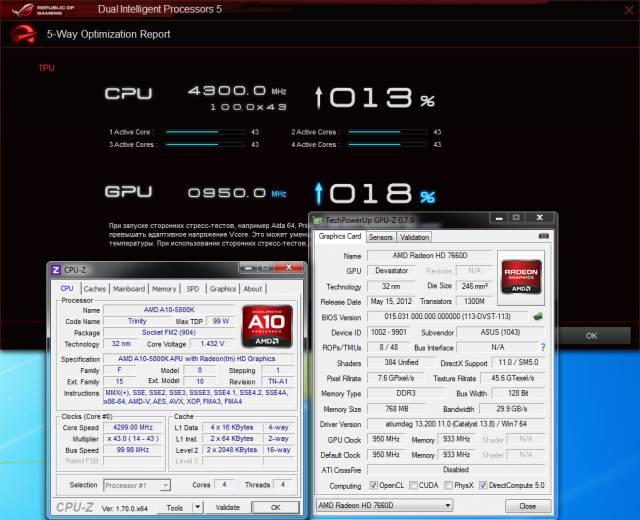Image resolution: width=640 pixels, height=520 pixels.
Task: Click the 2 Active Cores ratio bar
Action: click(x=387, y=132)
